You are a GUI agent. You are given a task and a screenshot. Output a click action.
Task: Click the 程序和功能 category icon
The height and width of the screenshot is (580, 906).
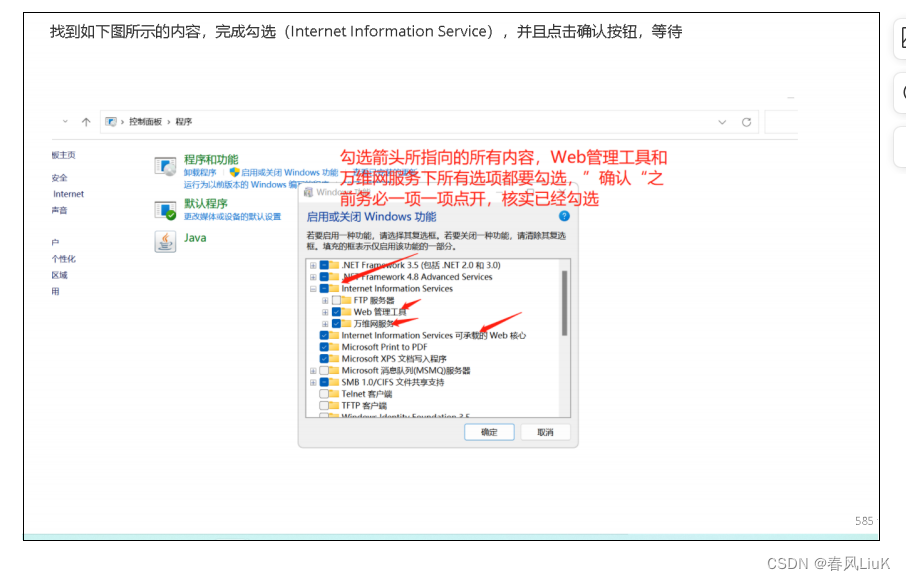165,166
